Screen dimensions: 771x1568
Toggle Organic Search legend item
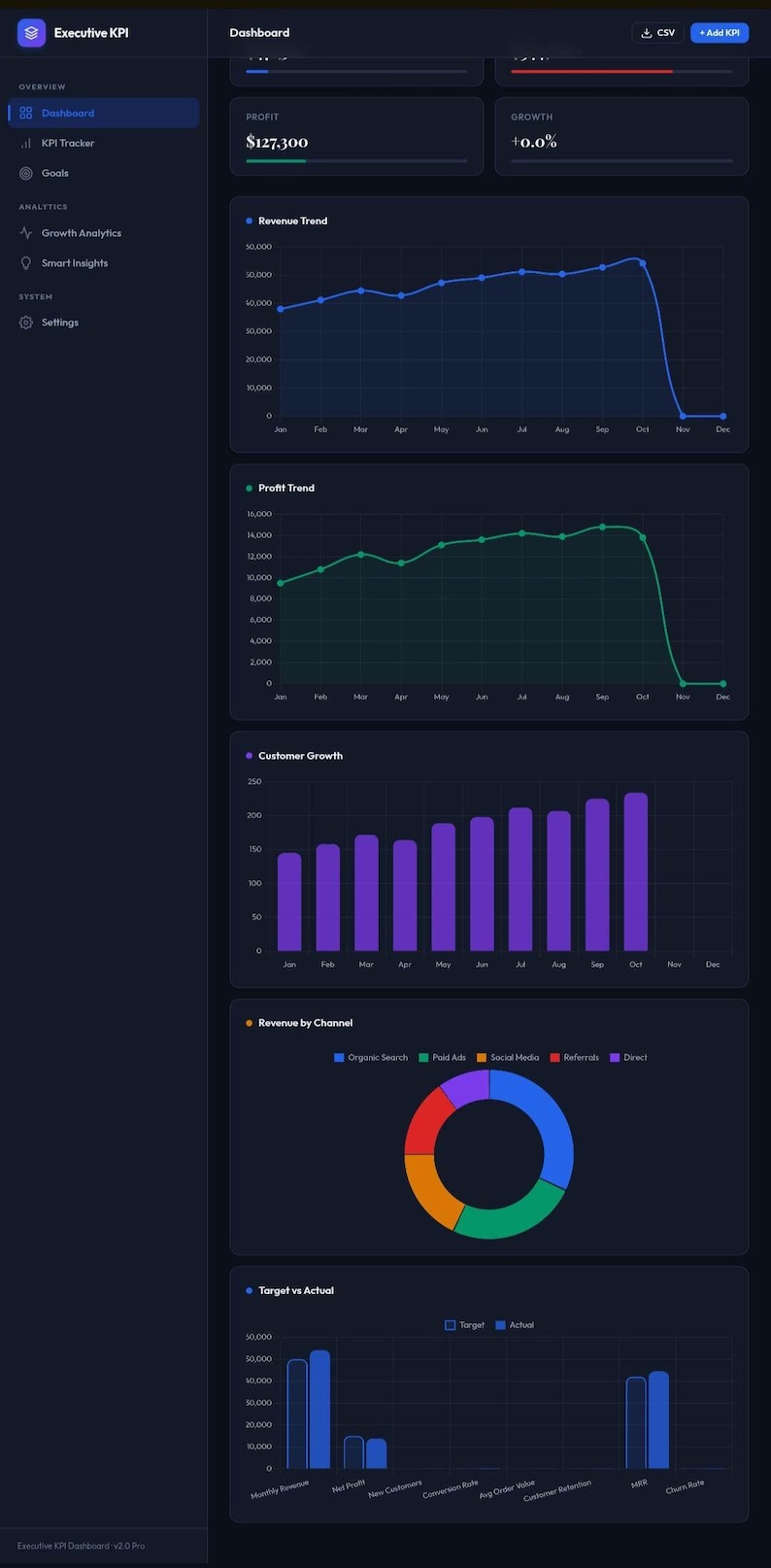[x=371, y=1057]
